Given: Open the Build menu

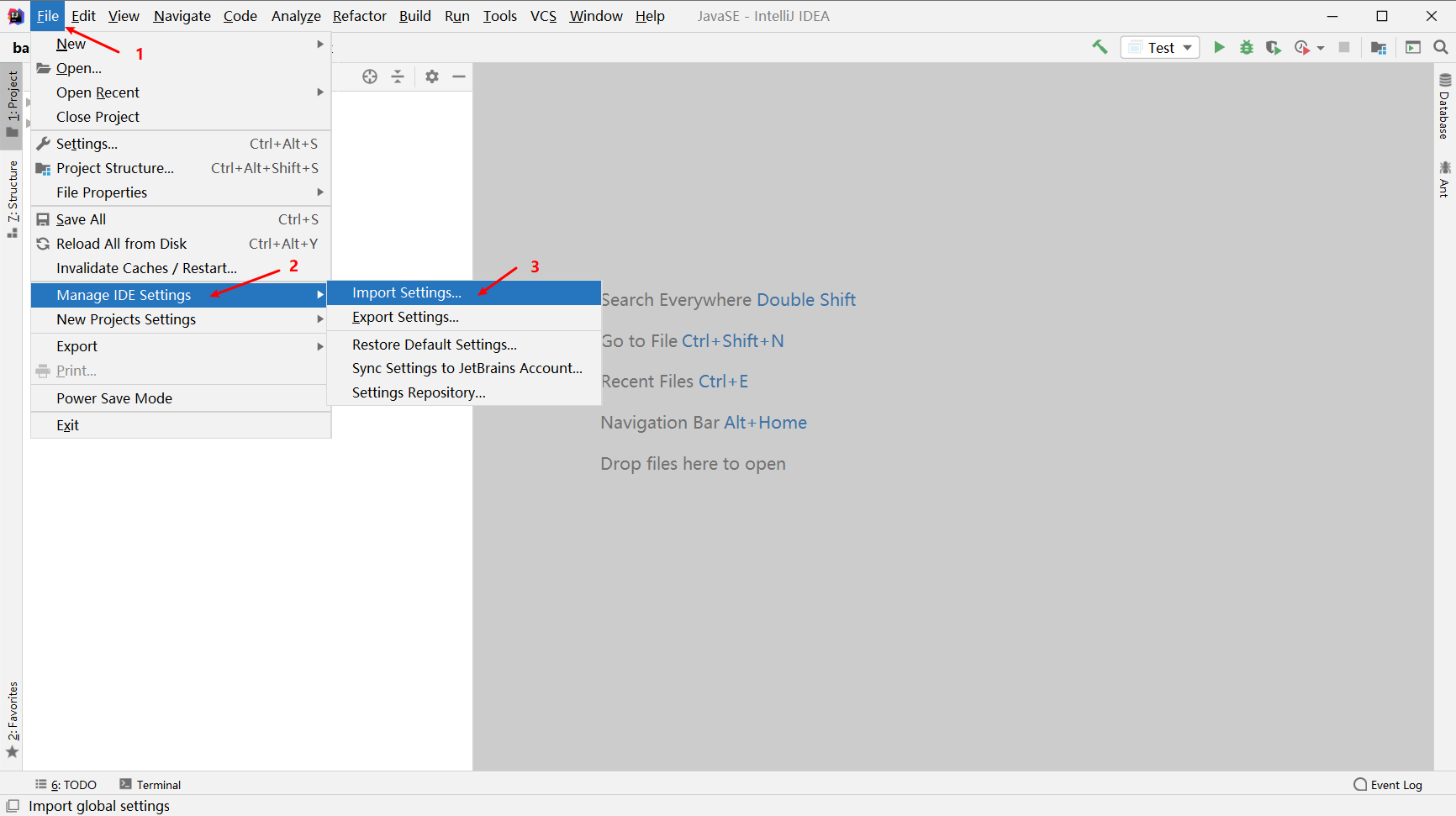Looking at the screenshot, I should 415,16.
